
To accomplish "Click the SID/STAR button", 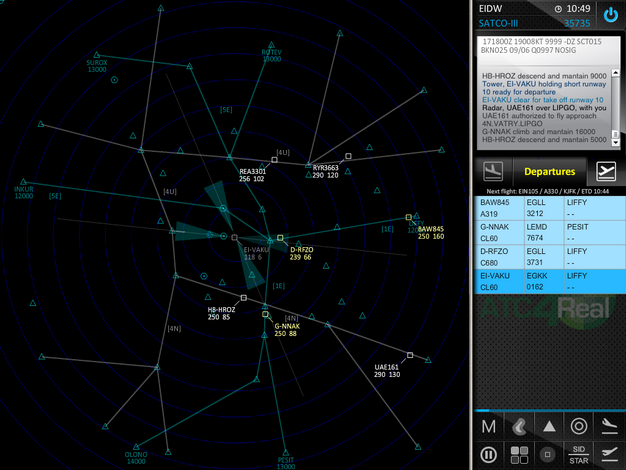I will coord(578,455).
